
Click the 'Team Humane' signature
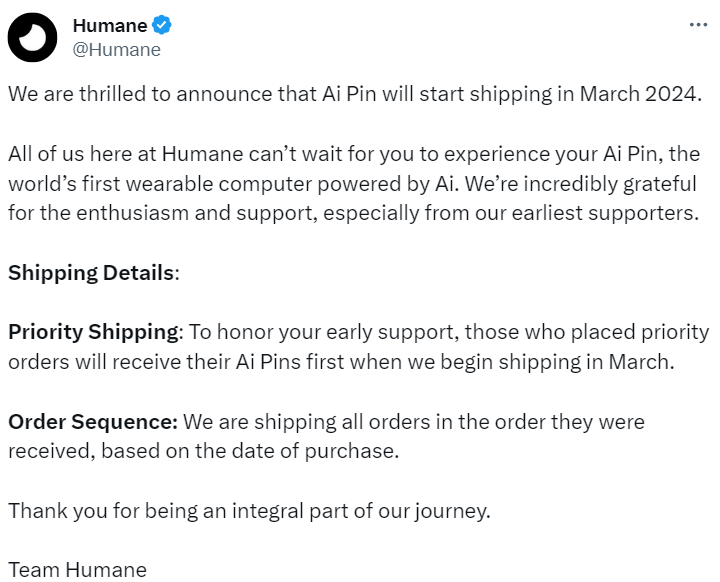tap(77, 570)
